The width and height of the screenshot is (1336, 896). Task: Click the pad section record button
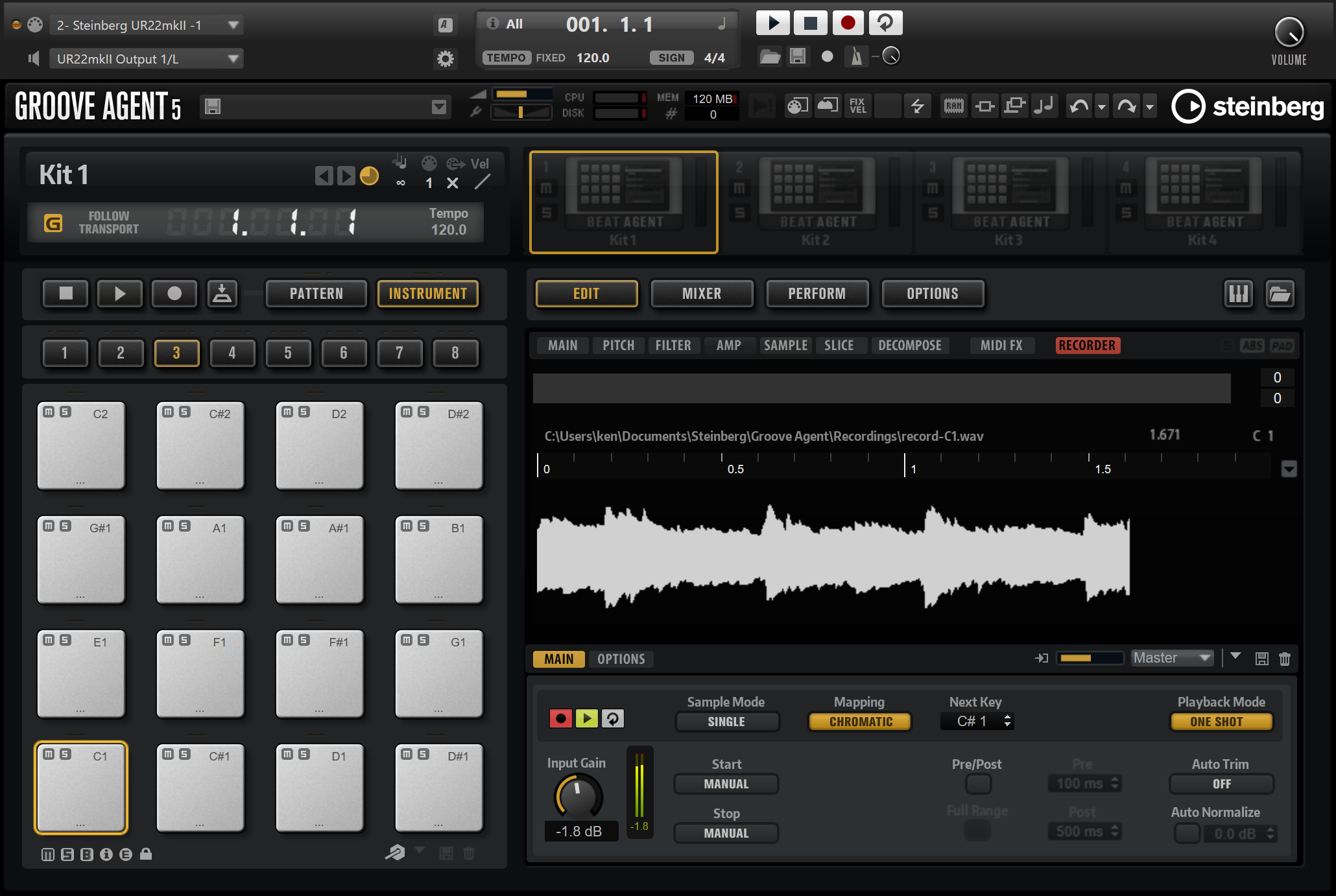point(174,294)
